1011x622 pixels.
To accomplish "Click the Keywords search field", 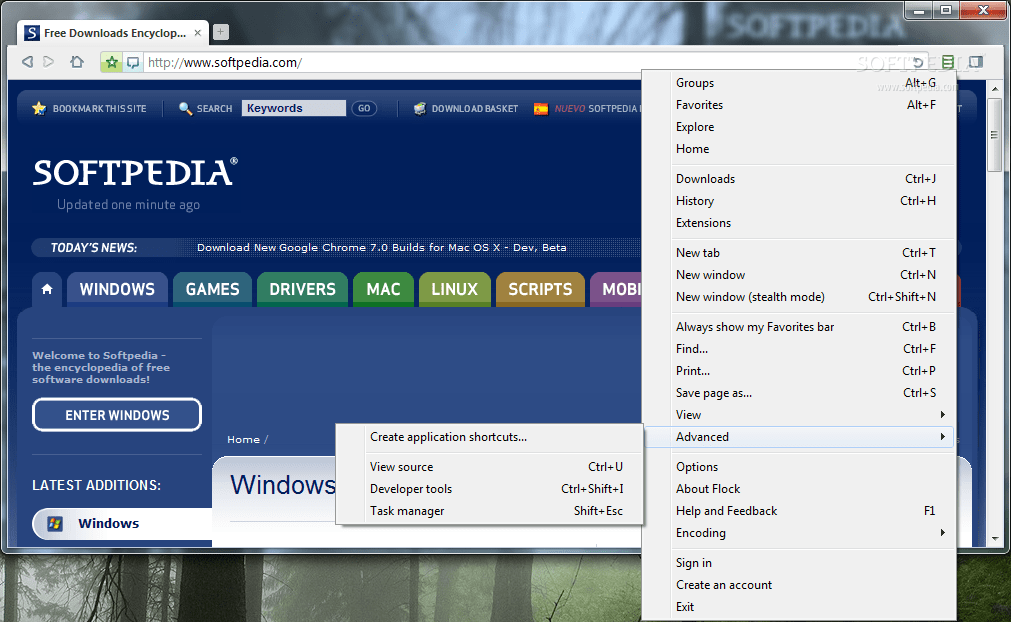I will pyautogui.click(x=293, y=108).
